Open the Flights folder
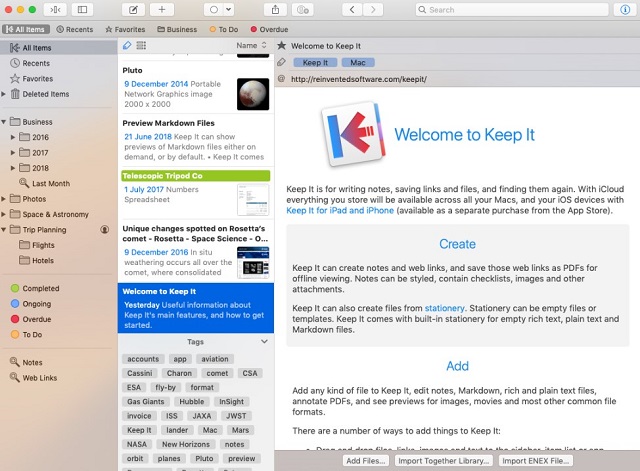Viewport: 640px width, 471px height. click(43, 245)
